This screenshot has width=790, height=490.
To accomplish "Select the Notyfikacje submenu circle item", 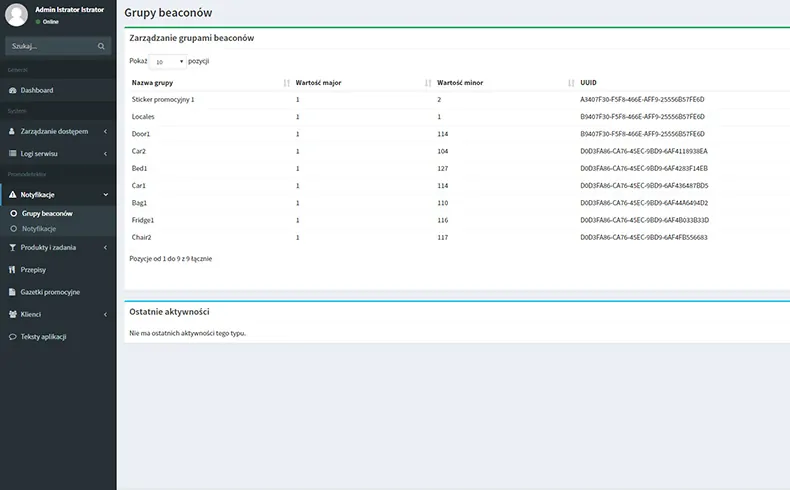I will tap(38, 229).
